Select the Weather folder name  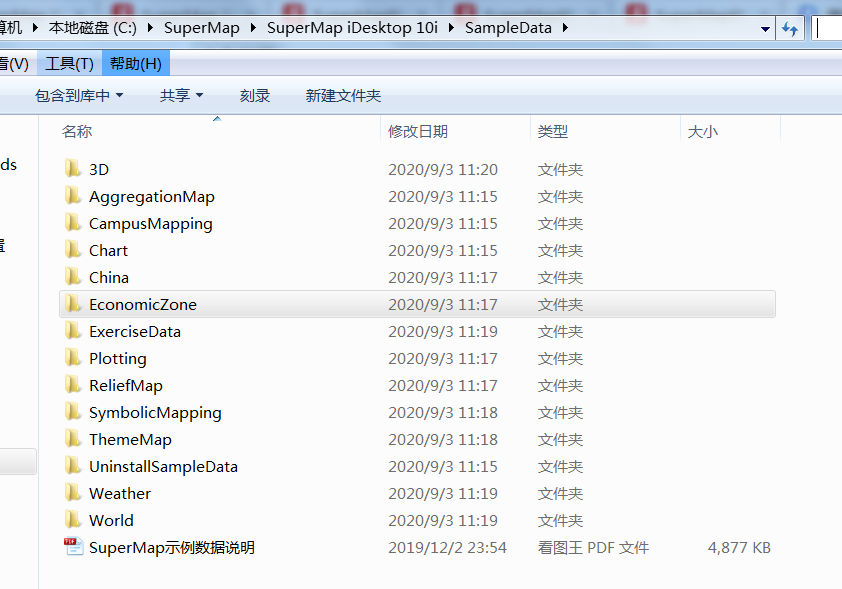120,493
